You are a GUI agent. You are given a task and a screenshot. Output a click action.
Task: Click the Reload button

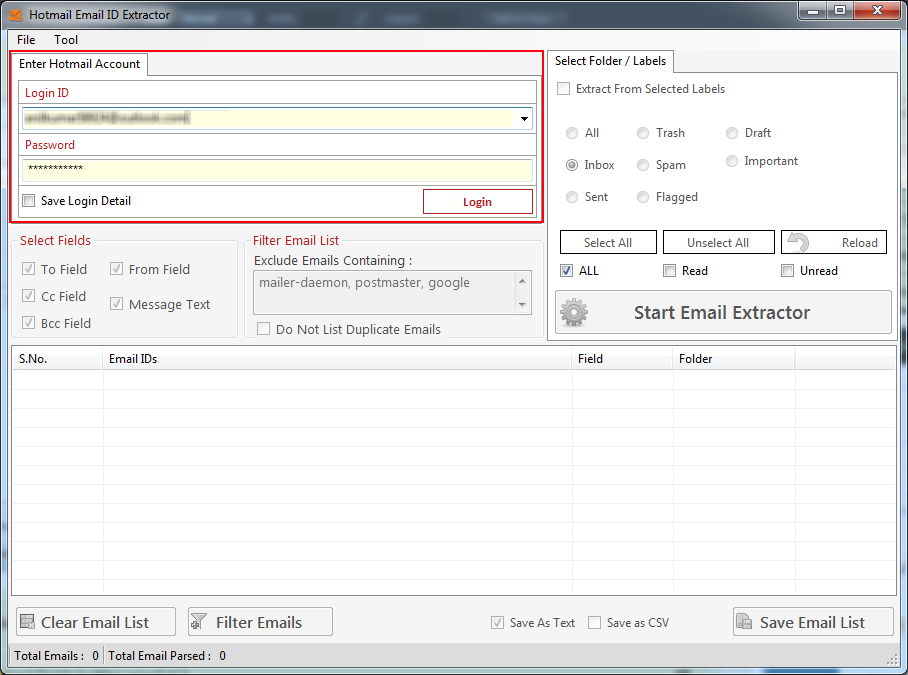(834, 243)
